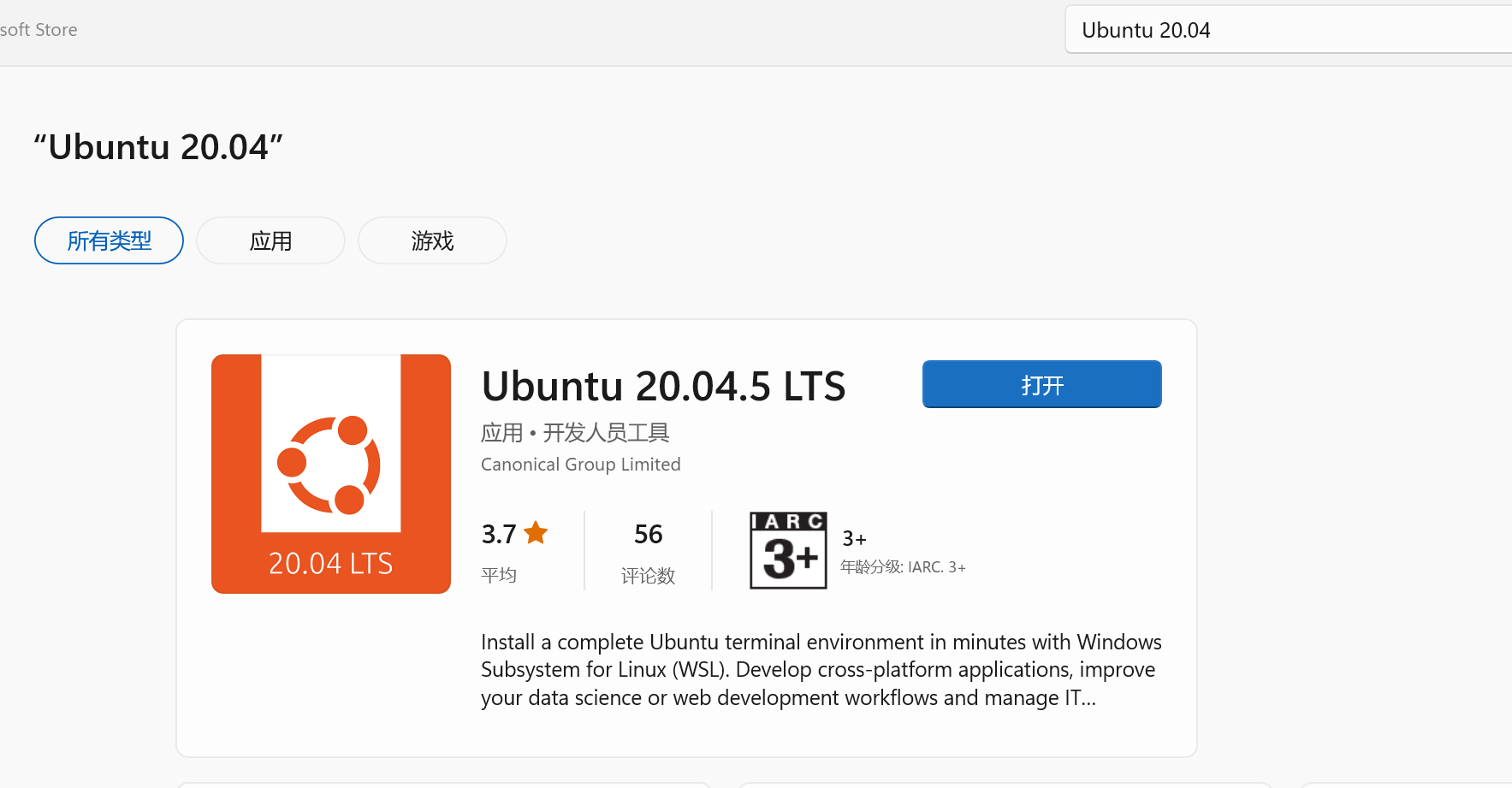This screenshot has height=788, width=1512.
Task: Click the Ubuntu 20.04 search input field
Action: (1288, 30)
